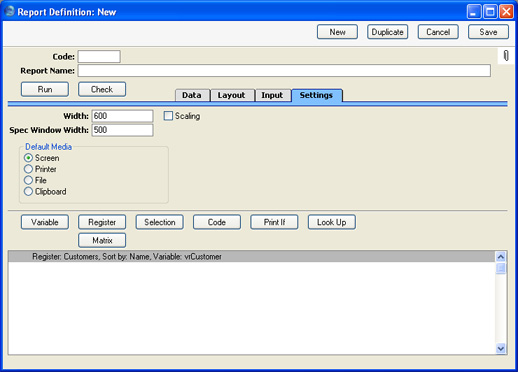Image resolution: width=518 pixels, height=372 pixels.
Task: Select the File default media option
Action: (28, 180)
